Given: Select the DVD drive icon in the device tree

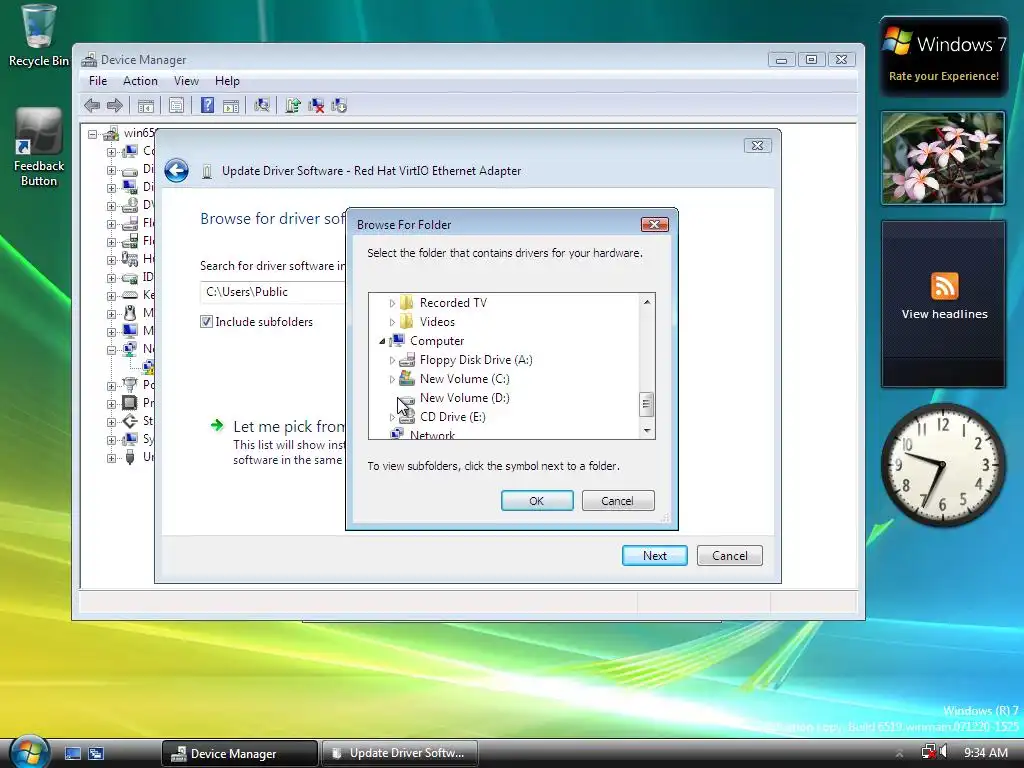Looking at the screenshot, I should click(130, 204).
